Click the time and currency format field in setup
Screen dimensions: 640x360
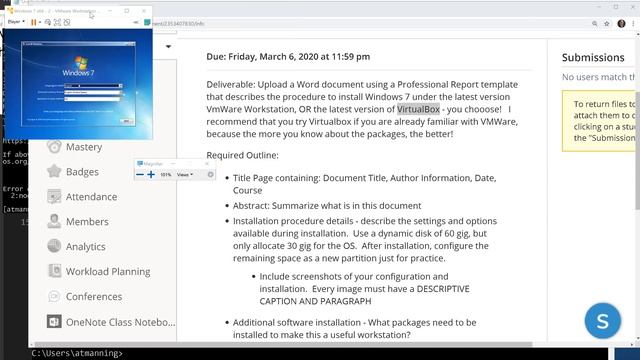(92, 92)
